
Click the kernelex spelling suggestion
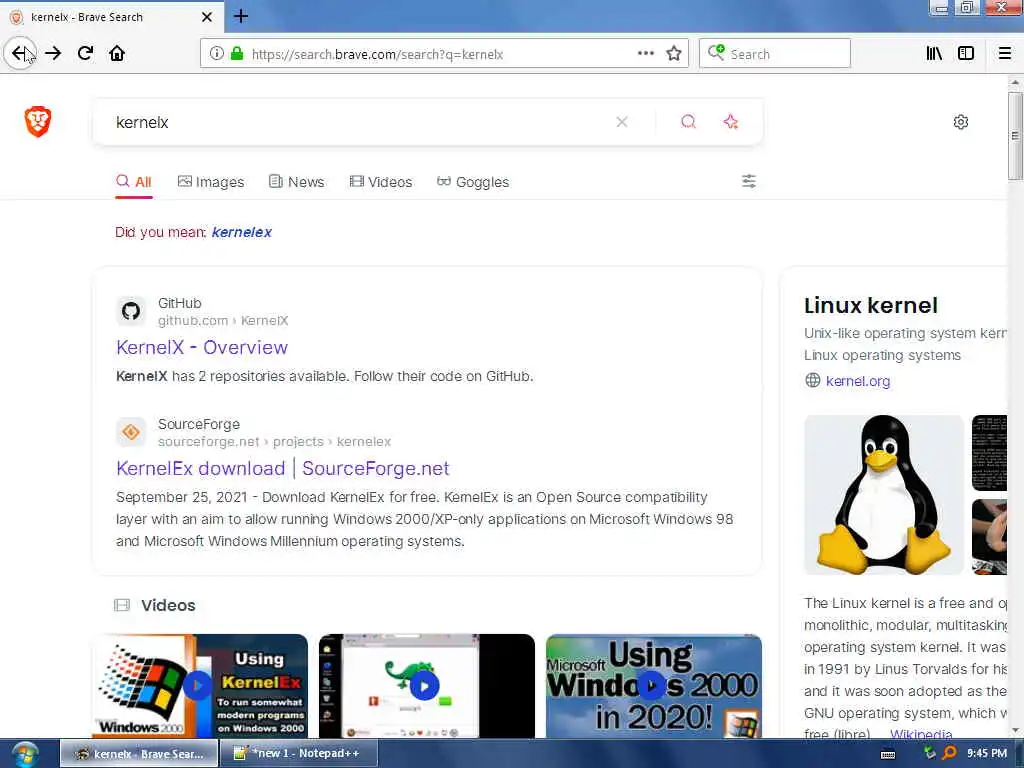242,232
